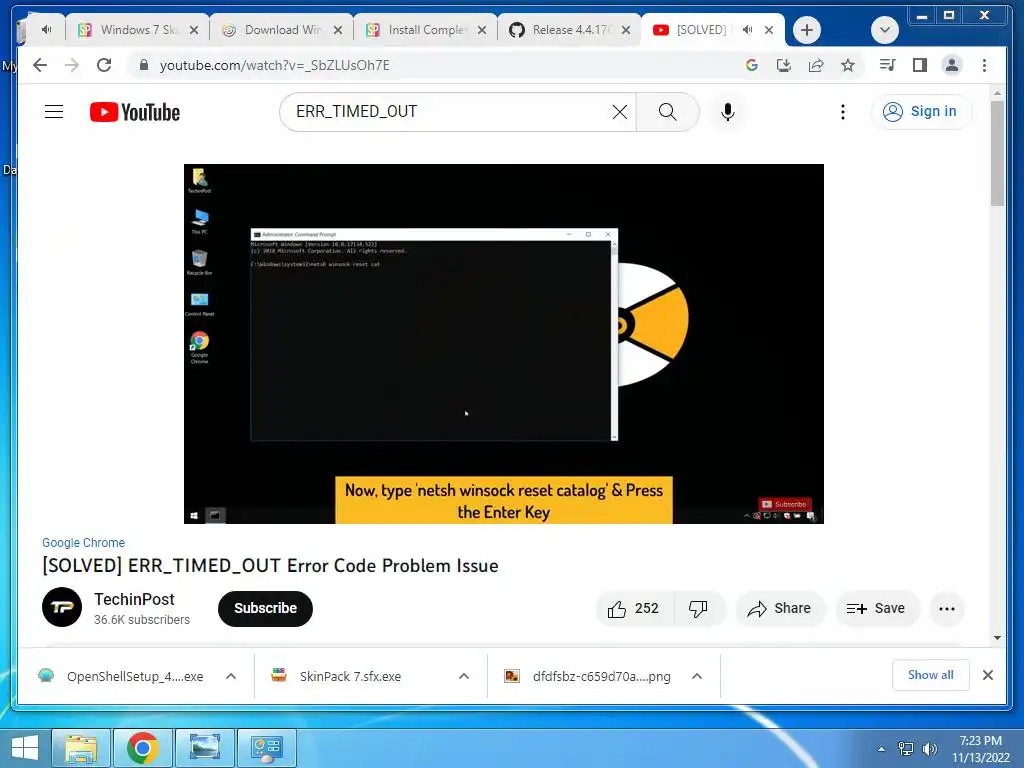Click the video player to pause
This screenshot has width=1024, height=768.
click(x=504, y=344)
